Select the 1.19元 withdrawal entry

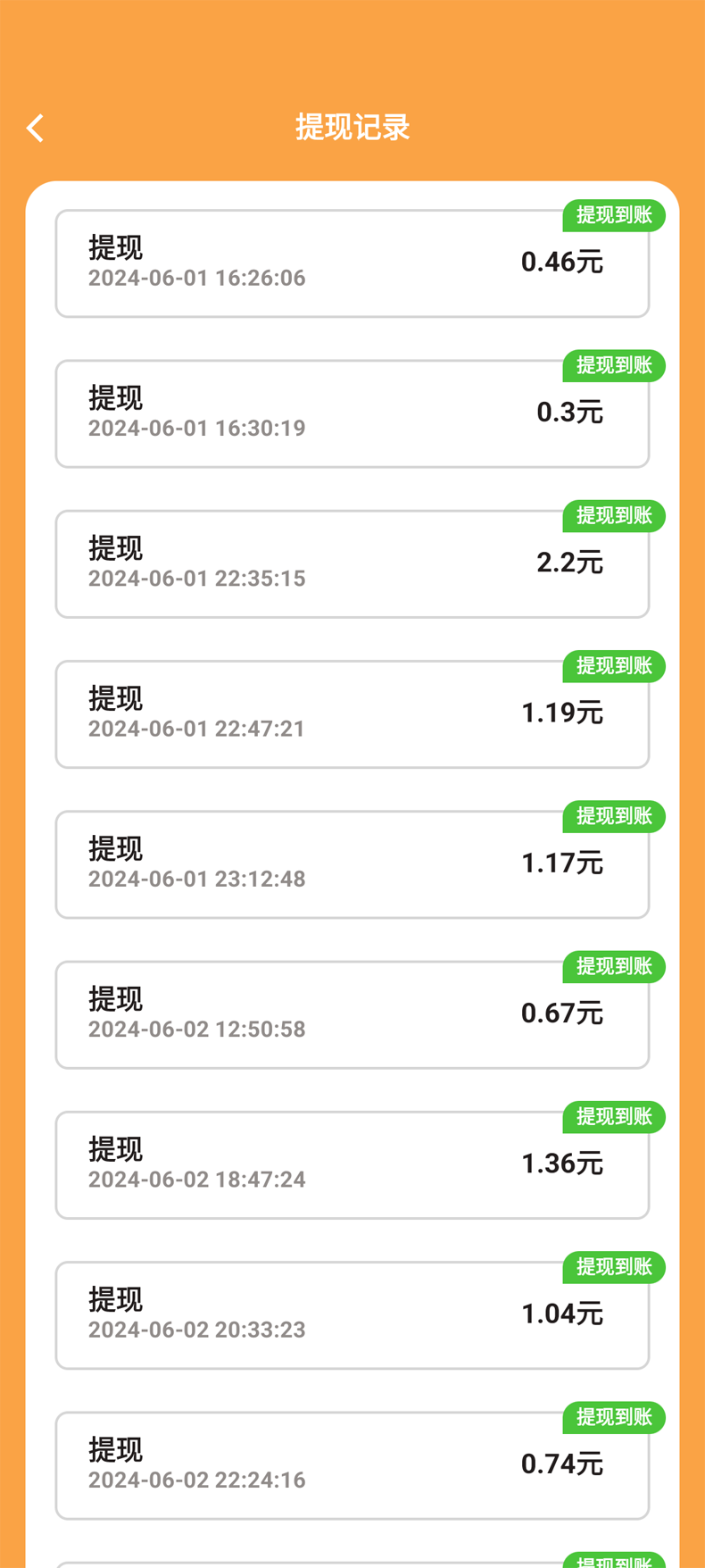click(352, 714)
